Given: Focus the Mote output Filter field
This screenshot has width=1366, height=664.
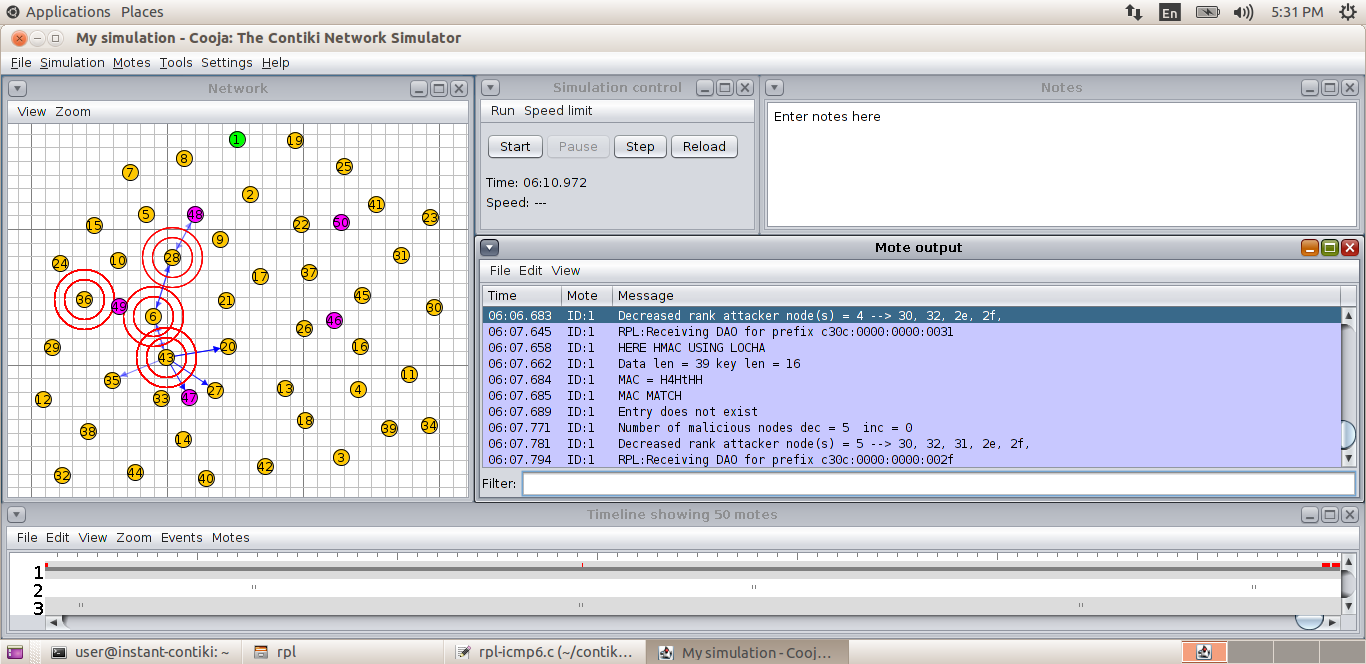Looking at the screenshot, I should coord(938,483).
